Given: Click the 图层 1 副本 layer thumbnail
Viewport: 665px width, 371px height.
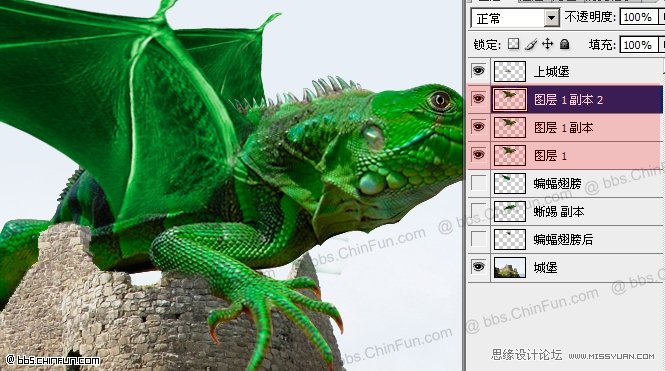Looking at the screenshot, I should point(510,127).
